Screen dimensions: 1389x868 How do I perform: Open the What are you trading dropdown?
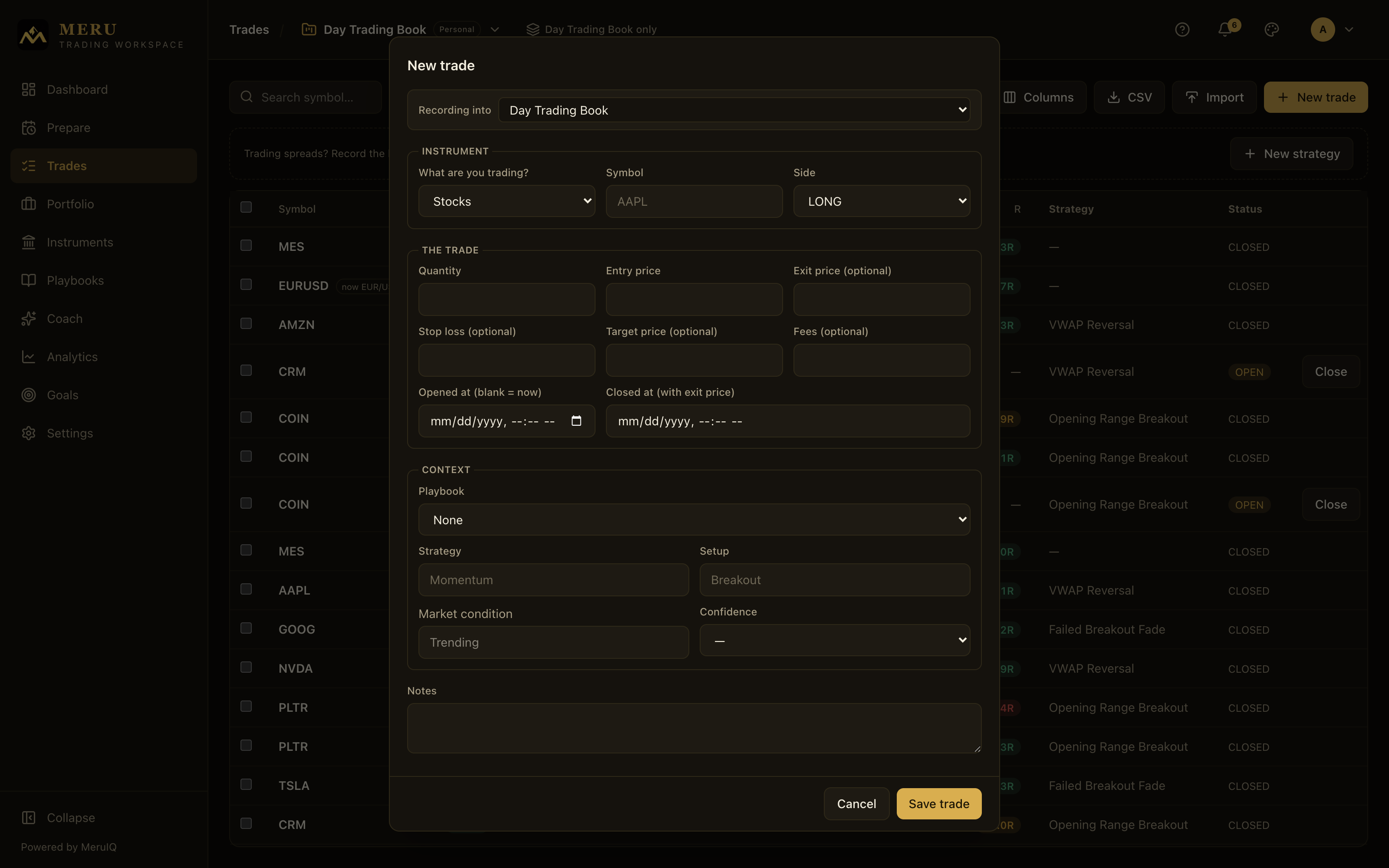(x=506, y=201)
